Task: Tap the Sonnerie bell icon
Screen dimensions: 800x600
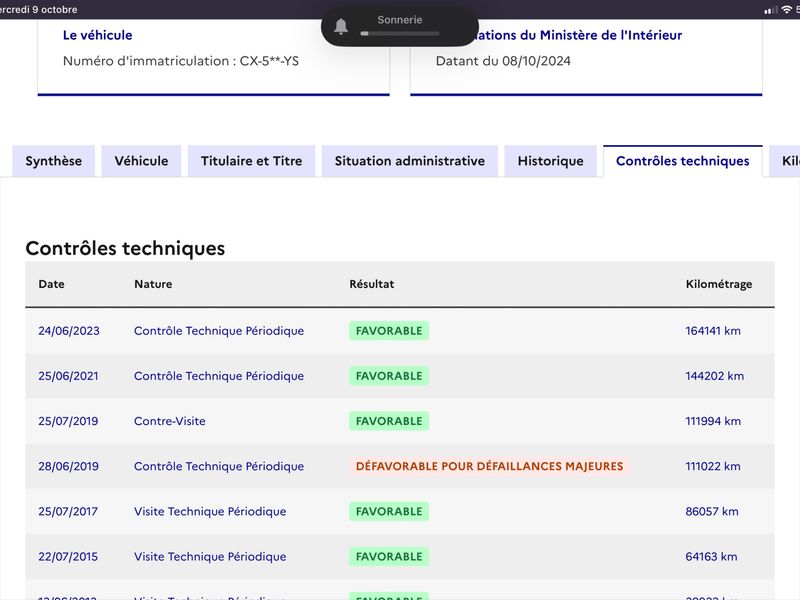Action: tap(341, 26)
